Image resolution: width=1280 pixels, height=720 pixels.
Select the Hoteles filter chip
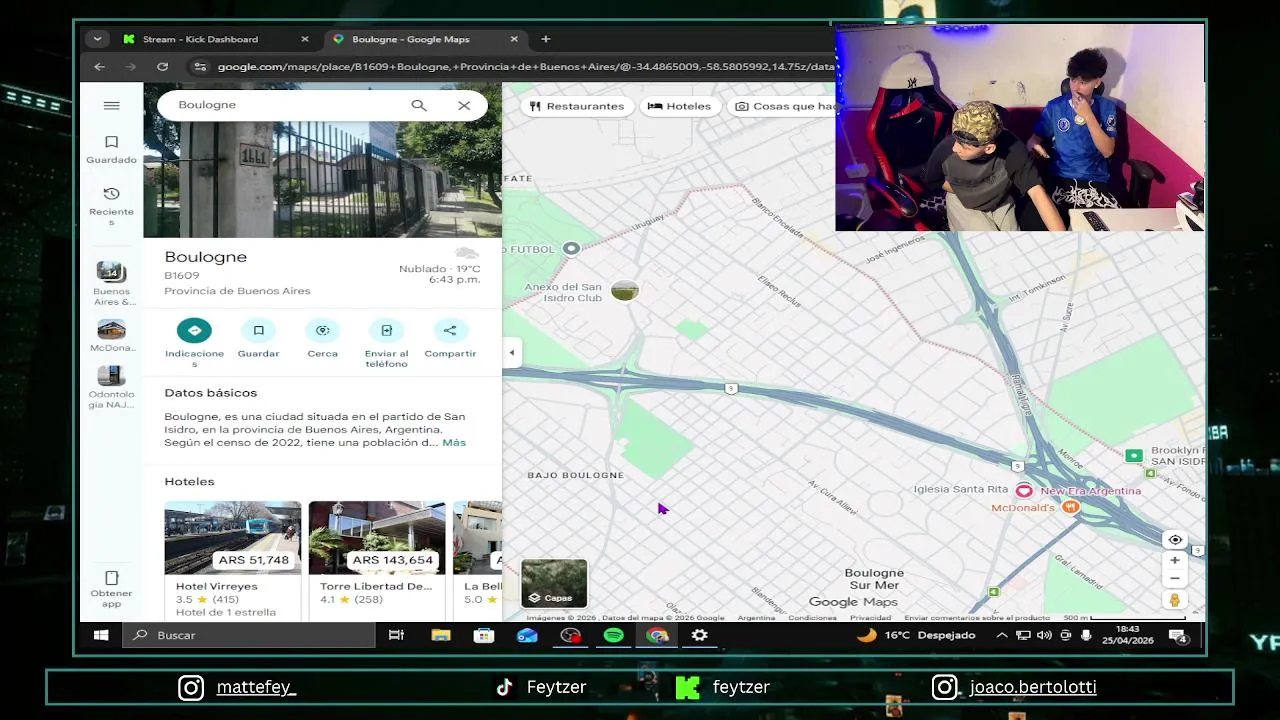click(x=679, y=106)
